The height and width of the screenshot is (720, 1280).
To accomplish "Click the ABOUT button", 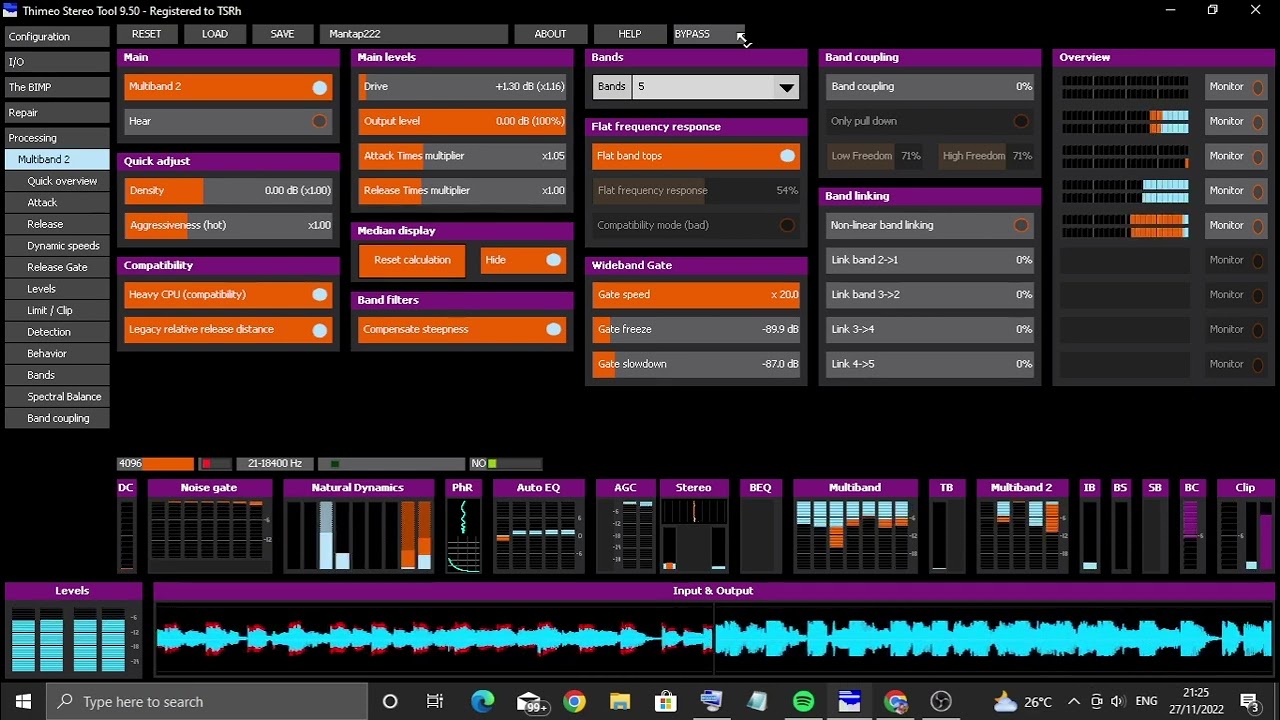I will click(x=550, y=34).
